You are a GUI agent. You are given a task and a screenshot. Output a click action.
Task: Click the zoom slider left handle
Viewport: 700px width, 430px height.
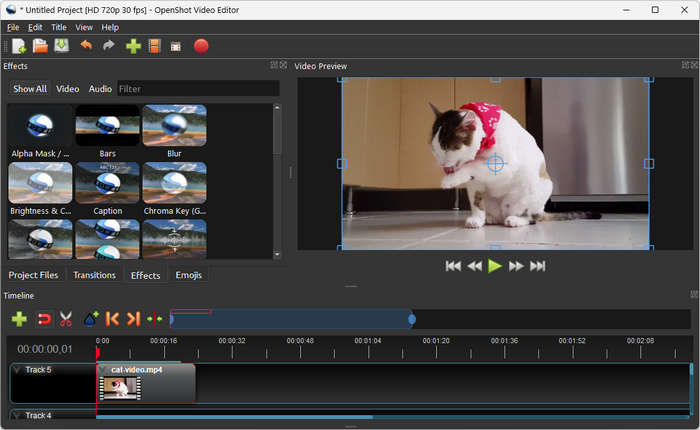pos(171,319)
